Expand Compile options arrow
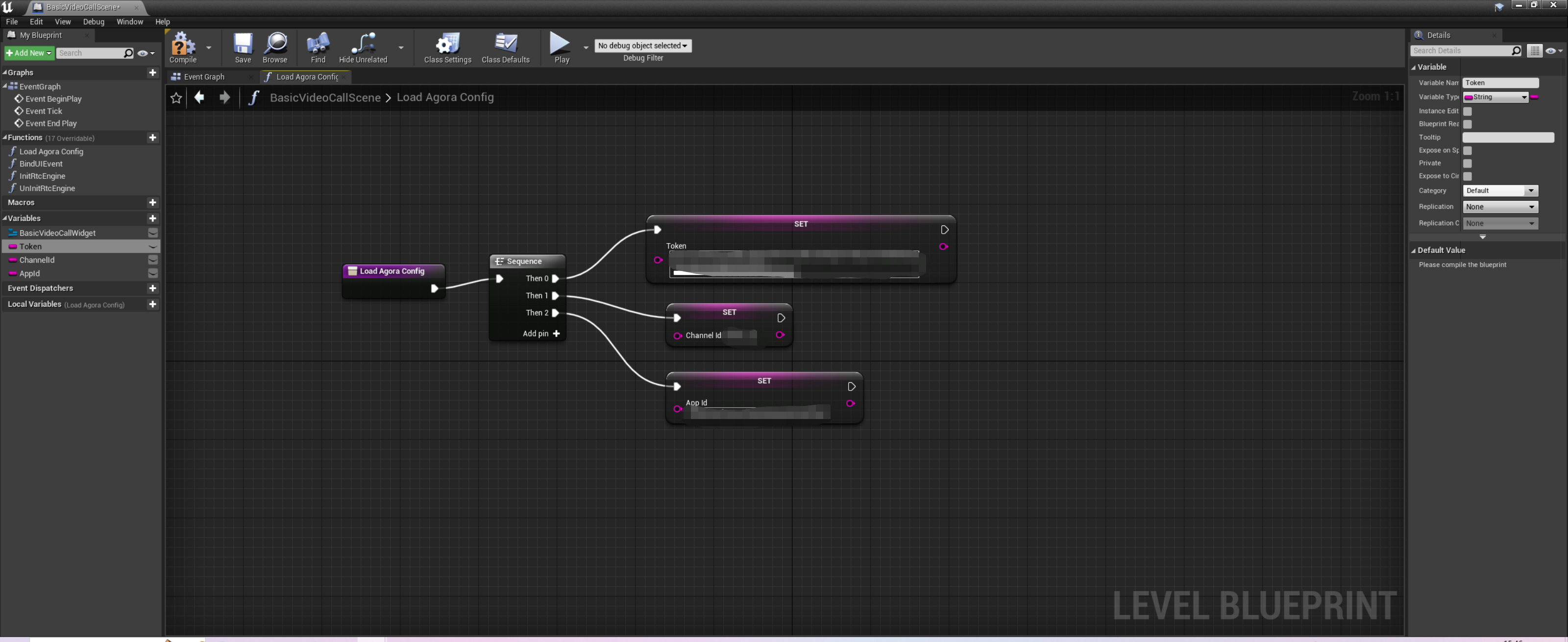Screen dimensions: 1568x642 click(209, 47)
